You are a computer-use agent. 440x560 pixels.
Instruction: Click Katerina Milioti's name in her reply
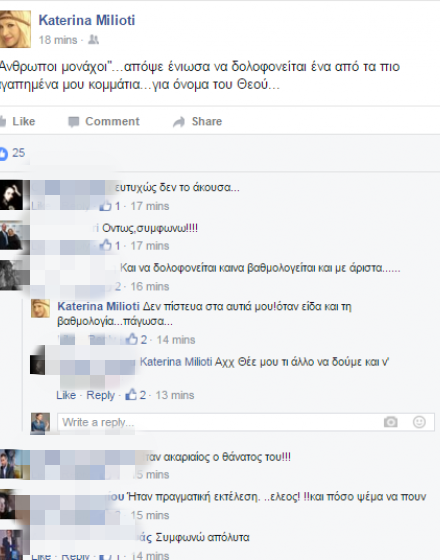pyautogui.click(x=99, y=306)
